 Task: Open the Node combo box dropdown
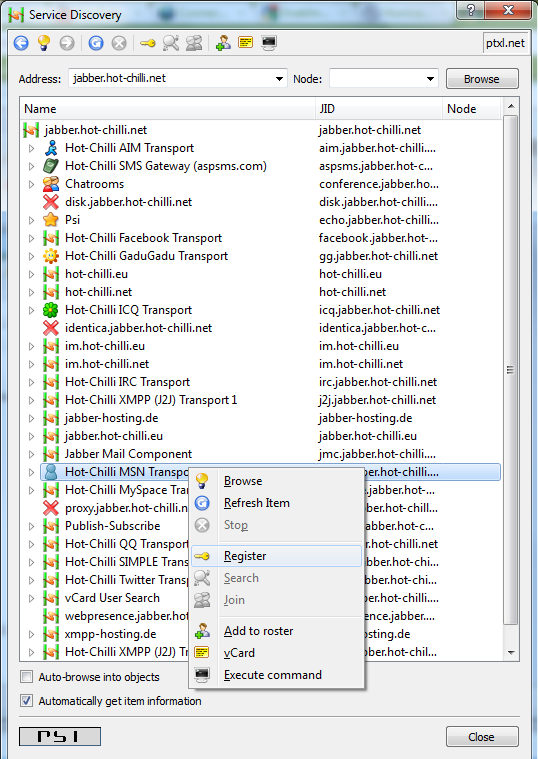click(430, 79)
